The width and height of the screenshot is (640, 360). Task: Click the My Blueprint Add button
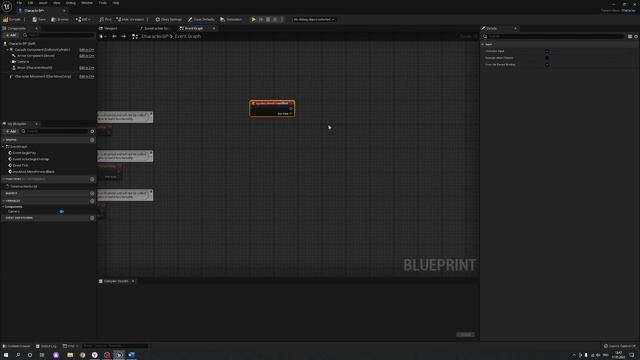(11, 131)
